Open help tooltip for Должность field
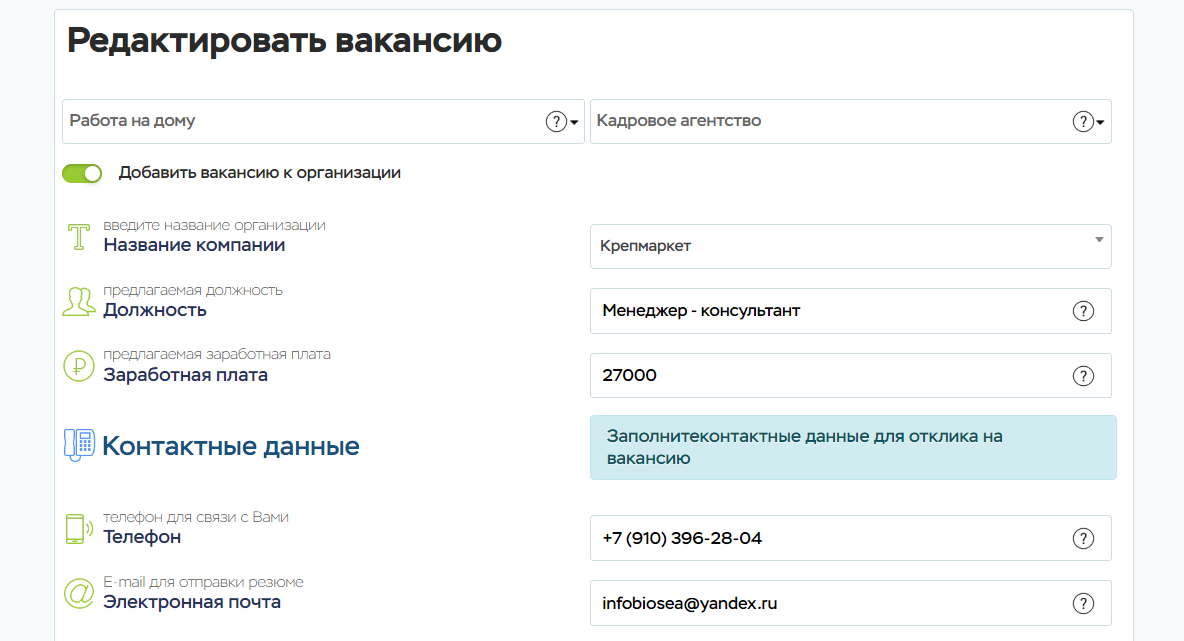The image size is (1184, 641). pyautogui.click(x=1083, y=311)
